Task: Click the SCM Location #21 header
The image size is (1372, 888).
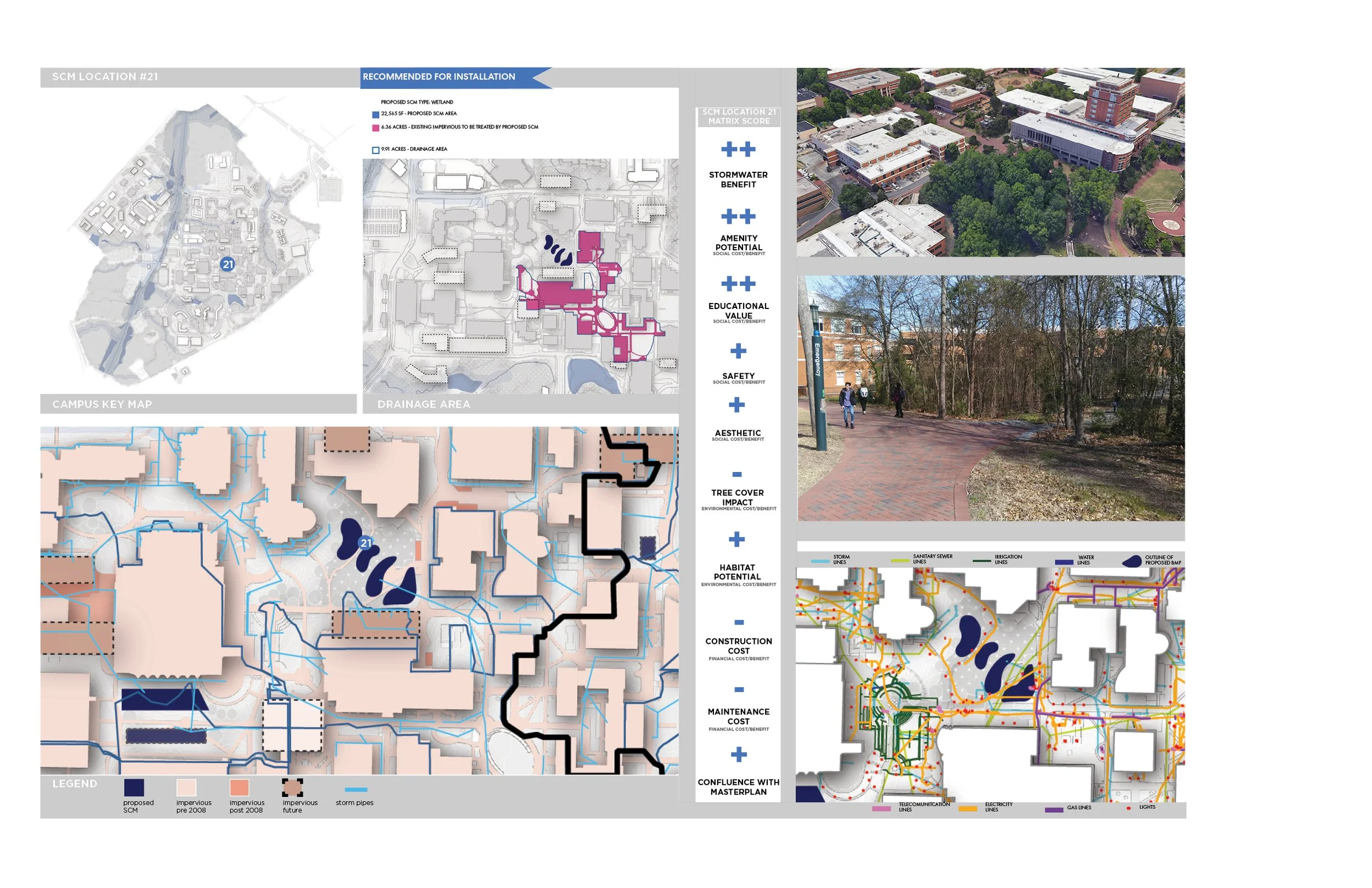Action: (x=105, y=77)
